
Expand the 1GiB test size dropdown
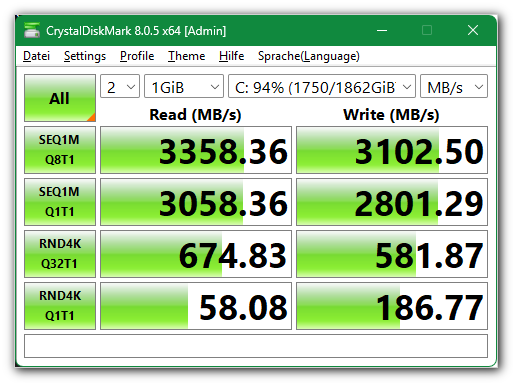(x=184, y=86)
